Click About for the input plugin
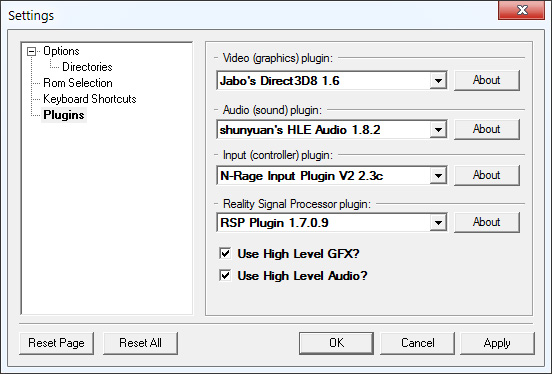552x374 pixels. pyautogui.click(x=487, y=175)
